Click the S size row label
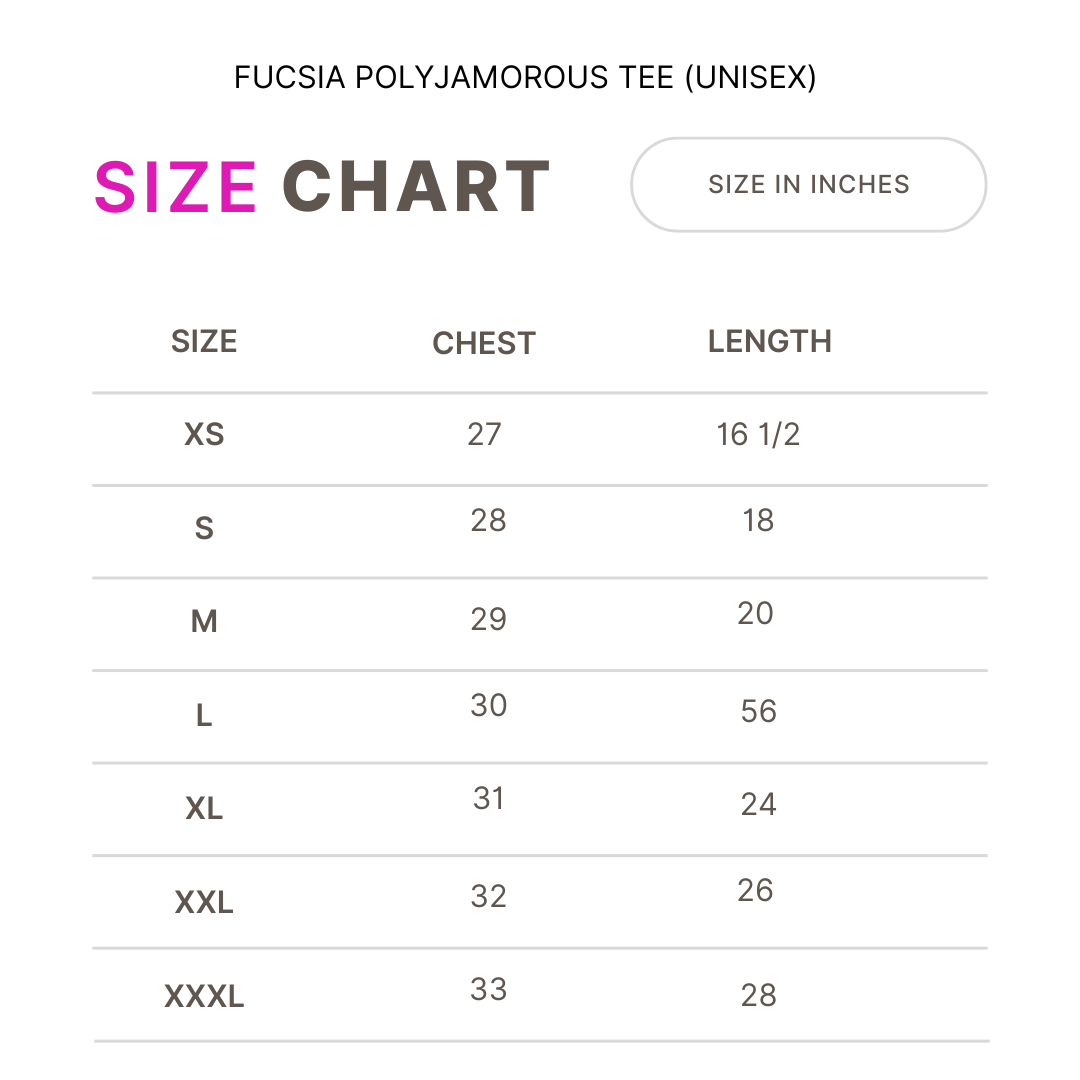The height and width of the screenshot is (1080, 1080). 204,528
